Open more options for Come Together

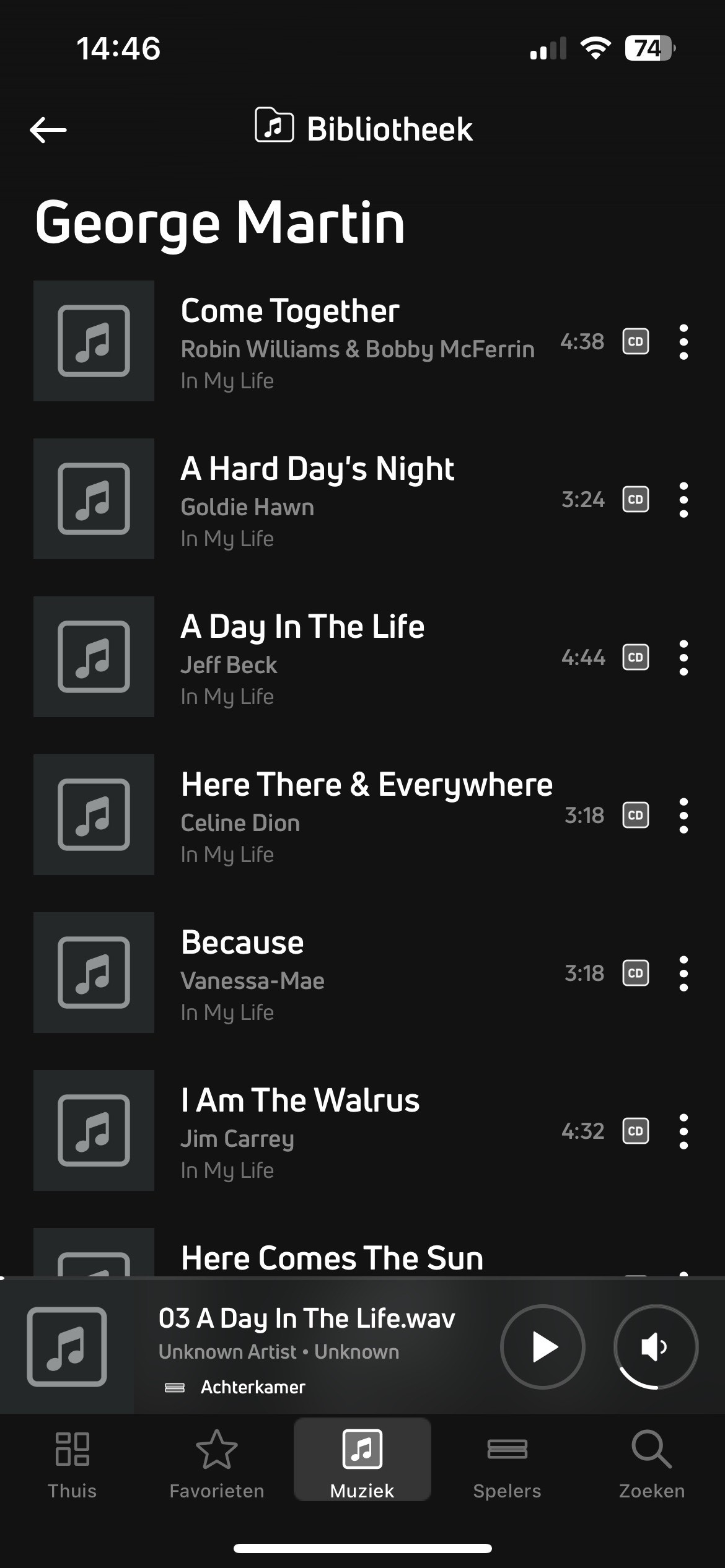coord(683,342)
